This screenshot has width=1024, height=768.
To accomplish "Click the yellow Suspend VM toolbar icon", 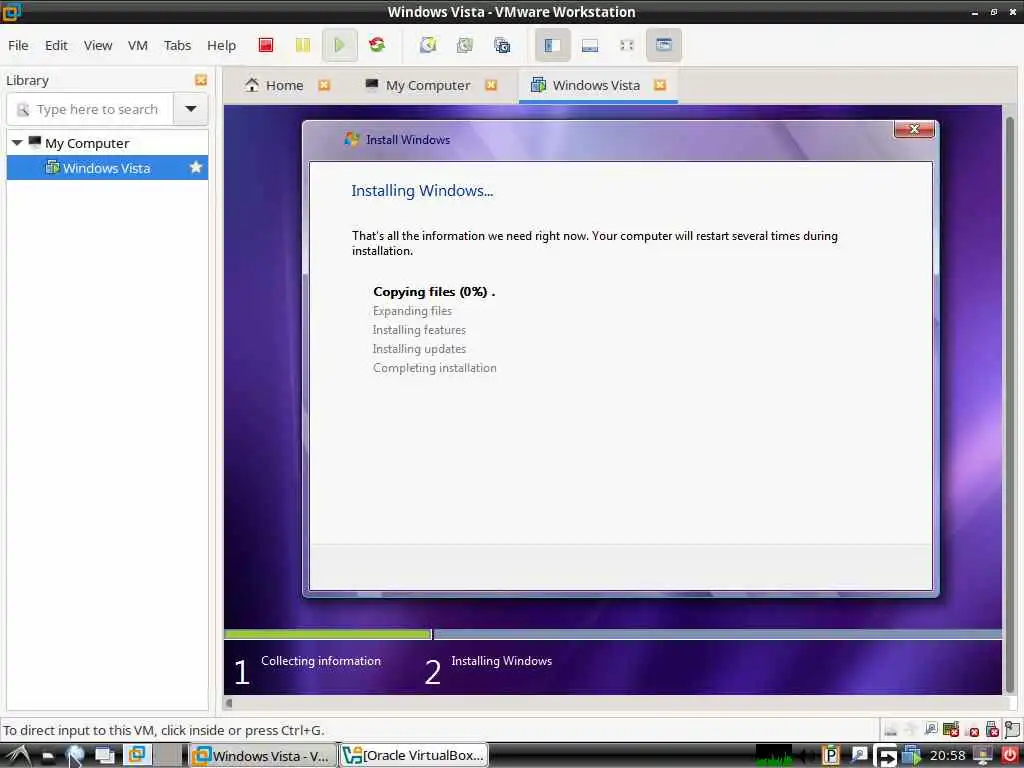I will pyautogui.click(x=302, y=45).
